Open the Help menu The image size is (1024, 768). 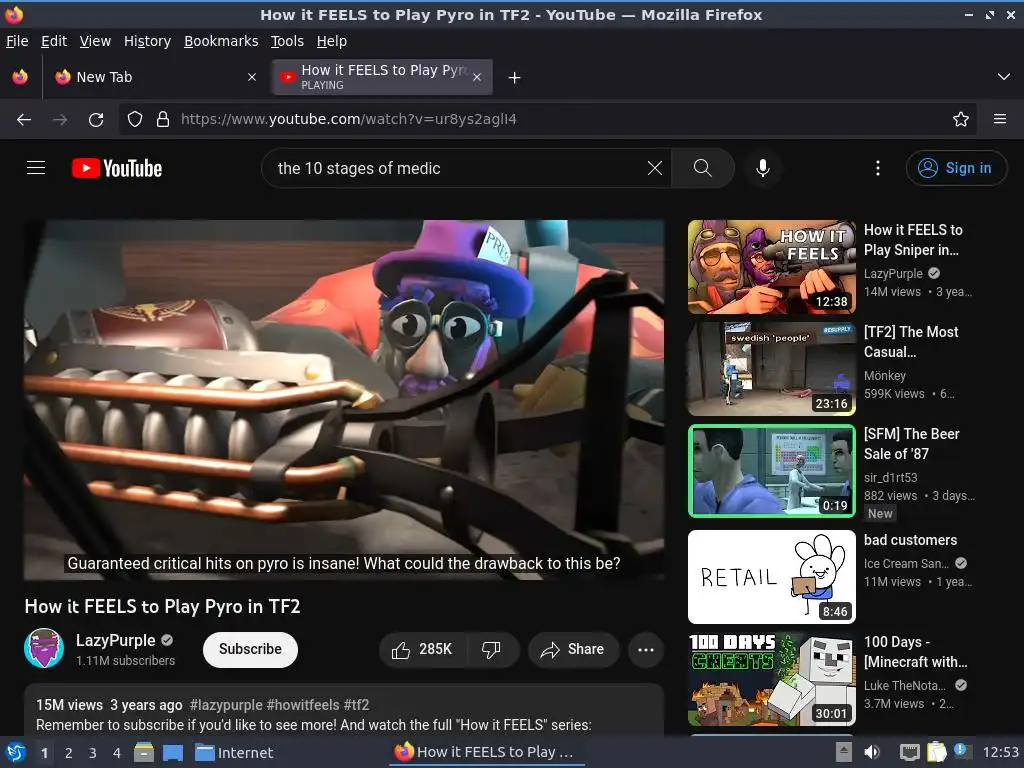tap(332, 41)
